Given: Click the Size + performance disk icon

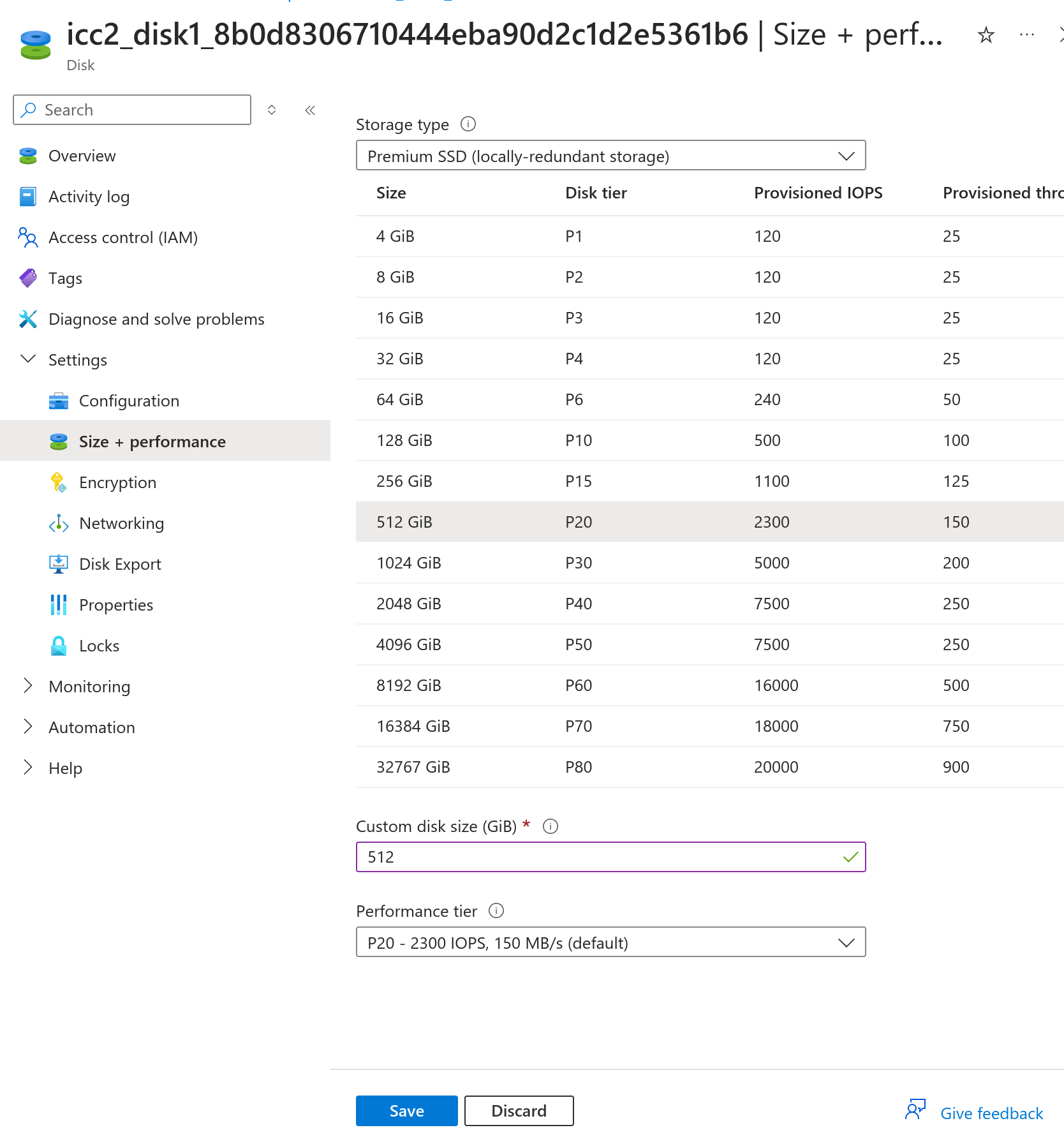Looking at the screenshot, I should pos(59,442).
